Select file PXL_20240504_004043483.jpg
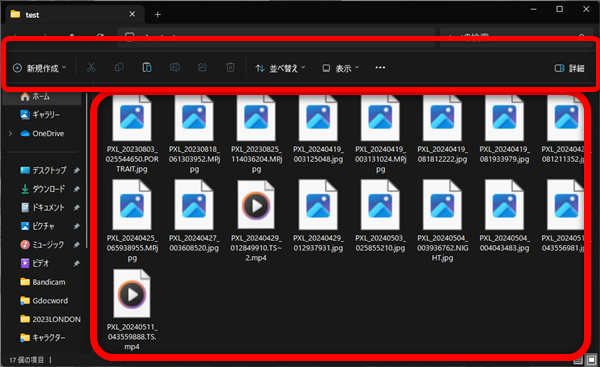 point(504,217)
